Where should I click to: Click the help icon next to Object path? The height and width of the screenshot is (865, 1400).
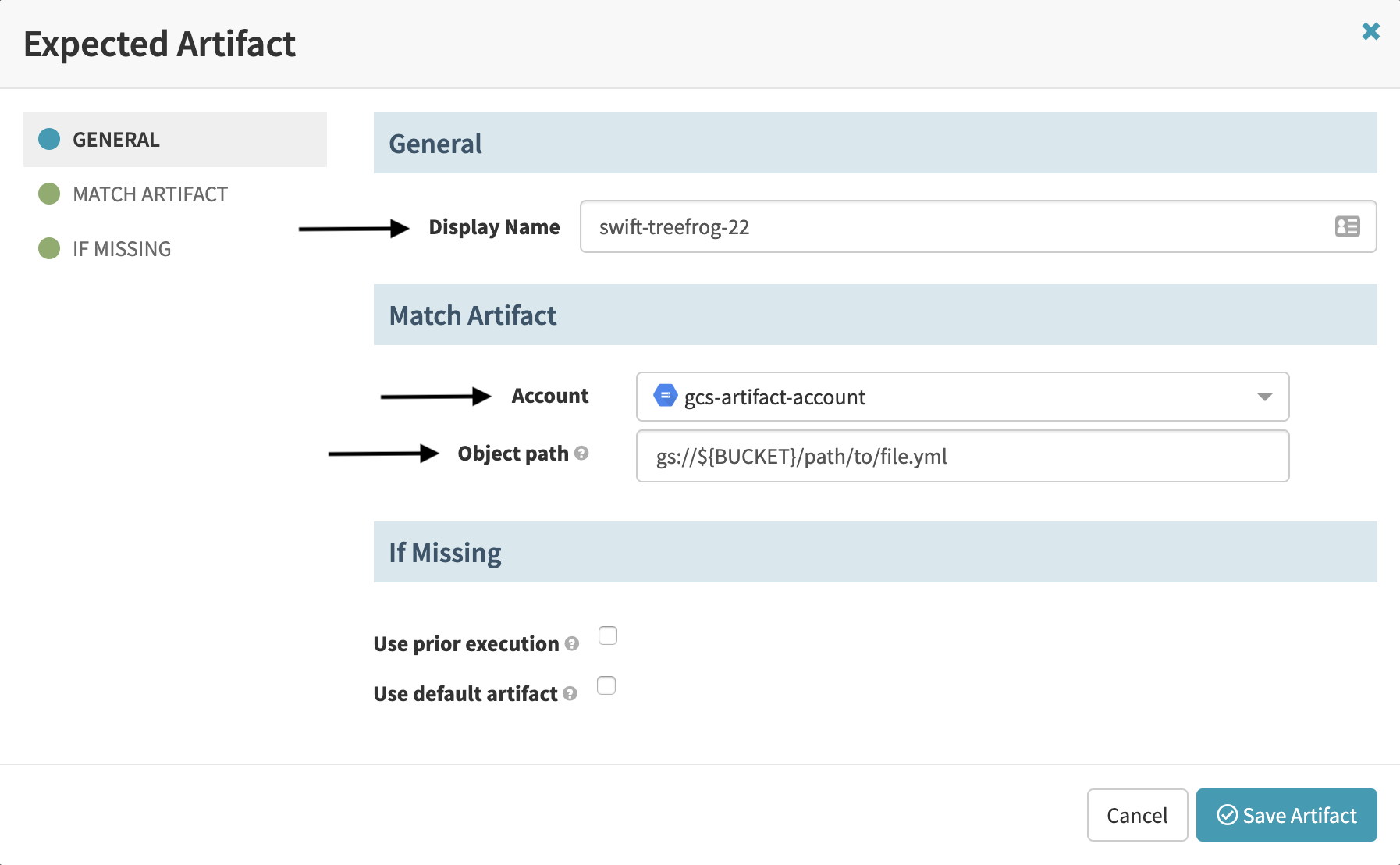581,454
